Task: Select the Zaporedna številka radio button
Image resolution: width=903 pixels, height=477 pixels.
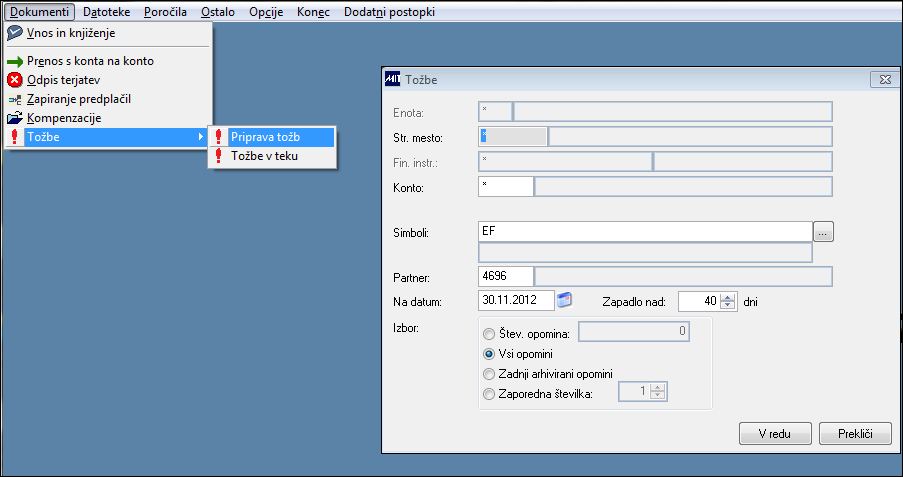Action: [489, 394]
